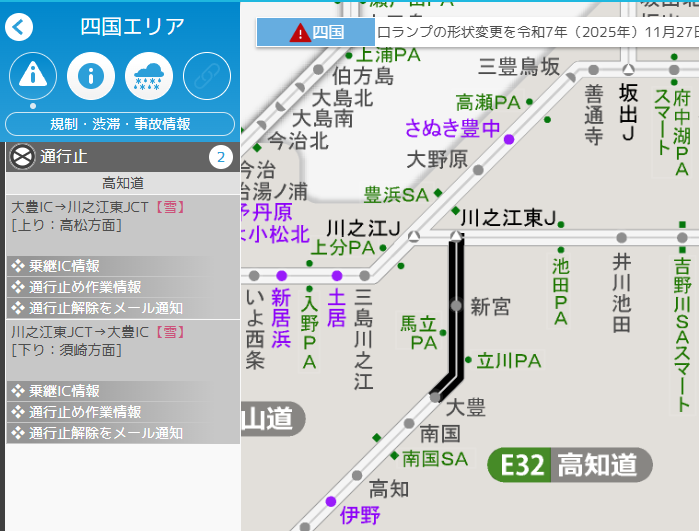Open 通行止解除をメール通知 under 下り須崎方面
The height and width of the screenshot is (531, 699).
coord(123,433)
